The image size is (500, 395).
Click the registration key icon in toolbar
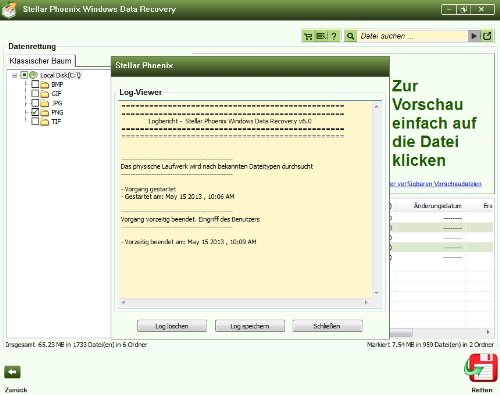321,36
